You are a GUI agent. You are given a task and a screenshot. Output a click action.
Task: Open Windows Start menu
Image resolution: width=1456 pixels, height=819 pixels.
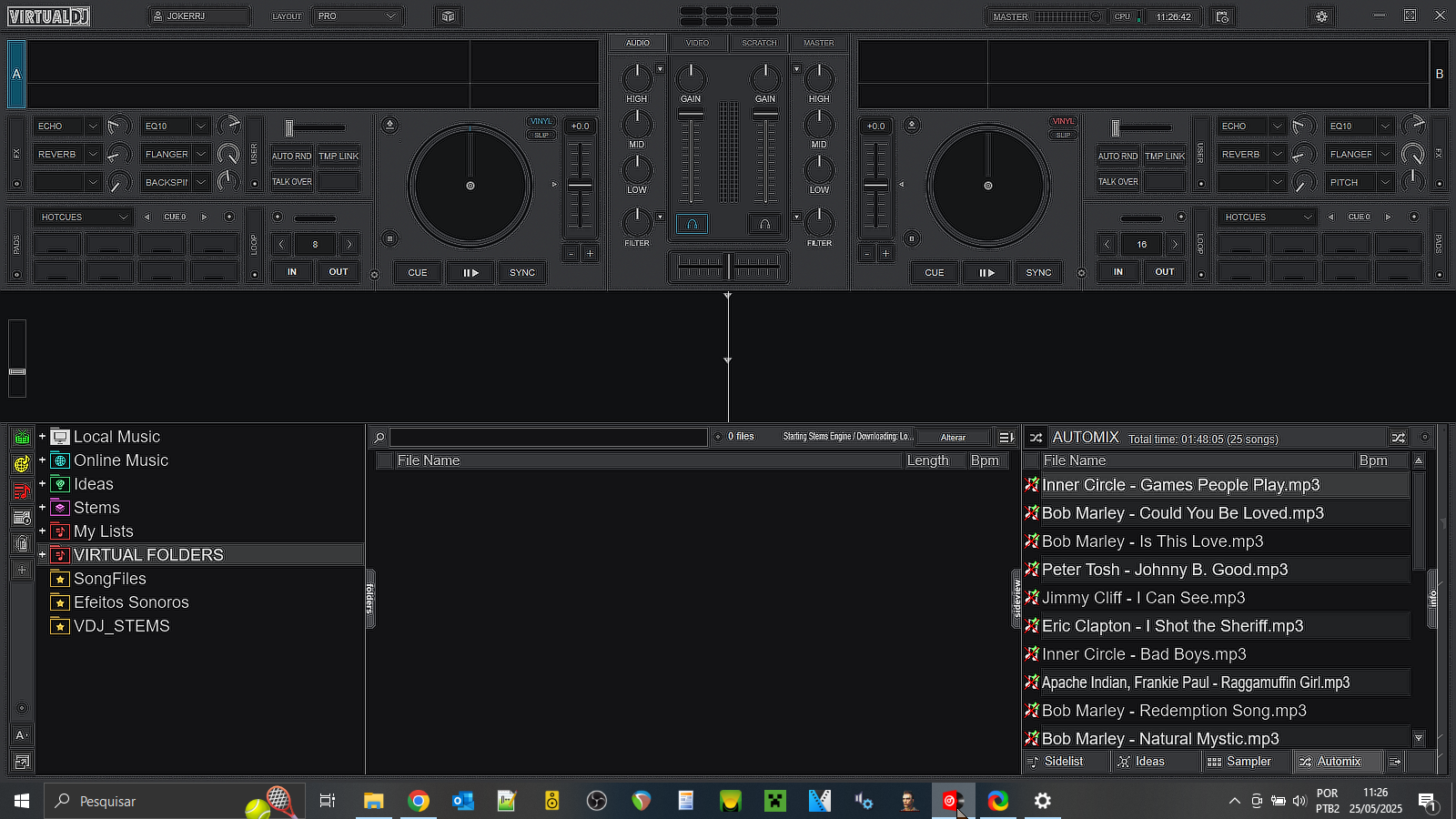point(22,801)
